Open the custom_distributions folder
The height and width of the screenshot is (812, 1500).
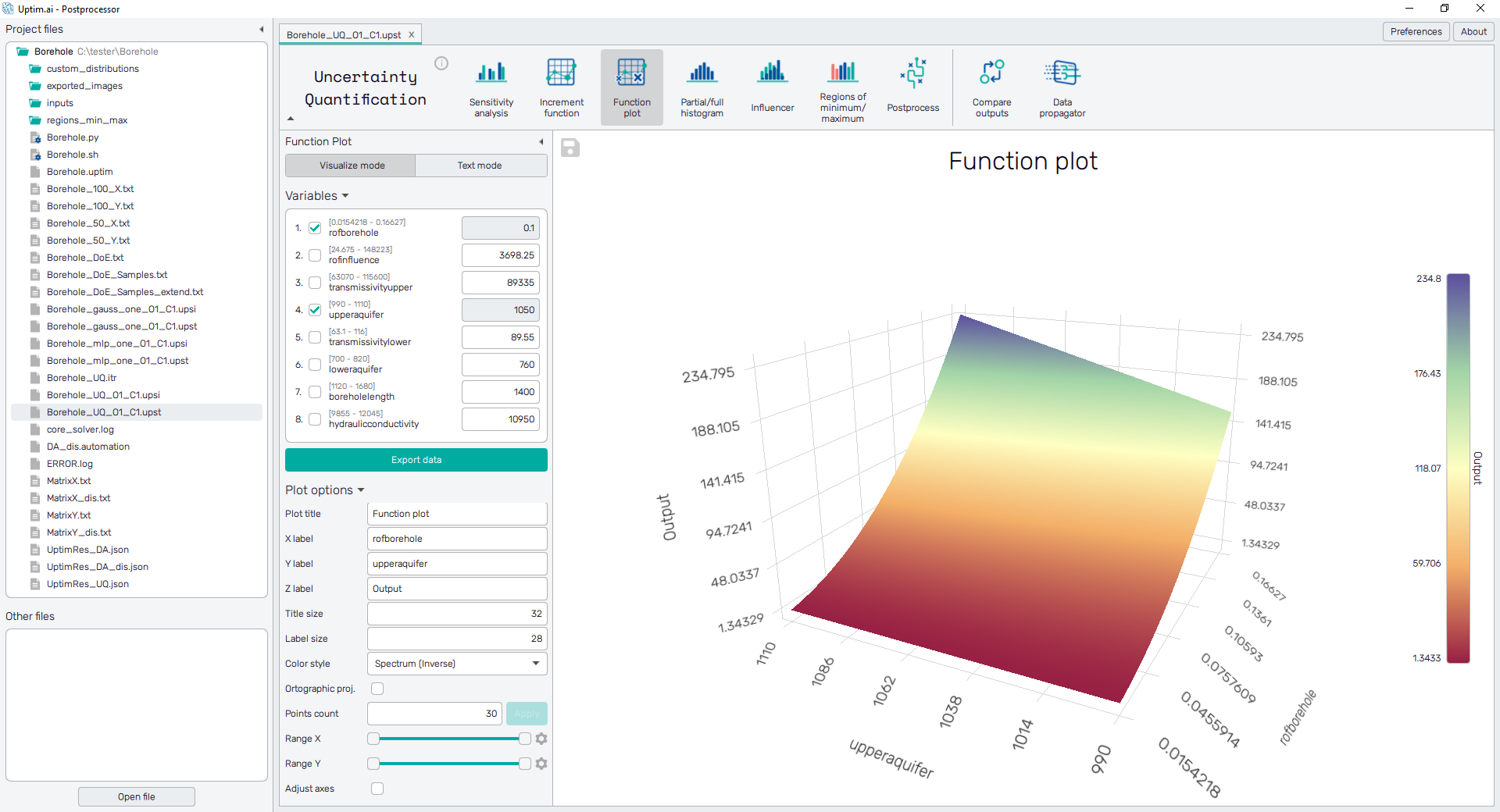coord(92,69)
